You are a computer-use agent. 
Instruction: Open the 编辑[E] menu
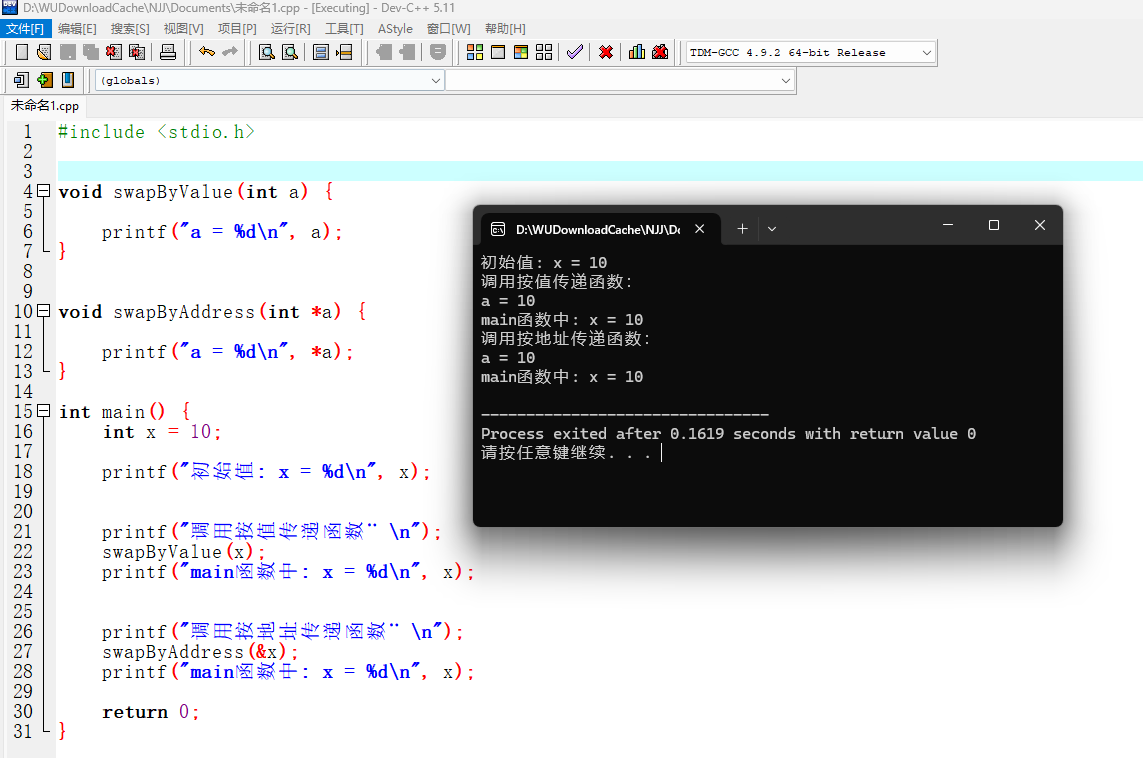[77, 28]
